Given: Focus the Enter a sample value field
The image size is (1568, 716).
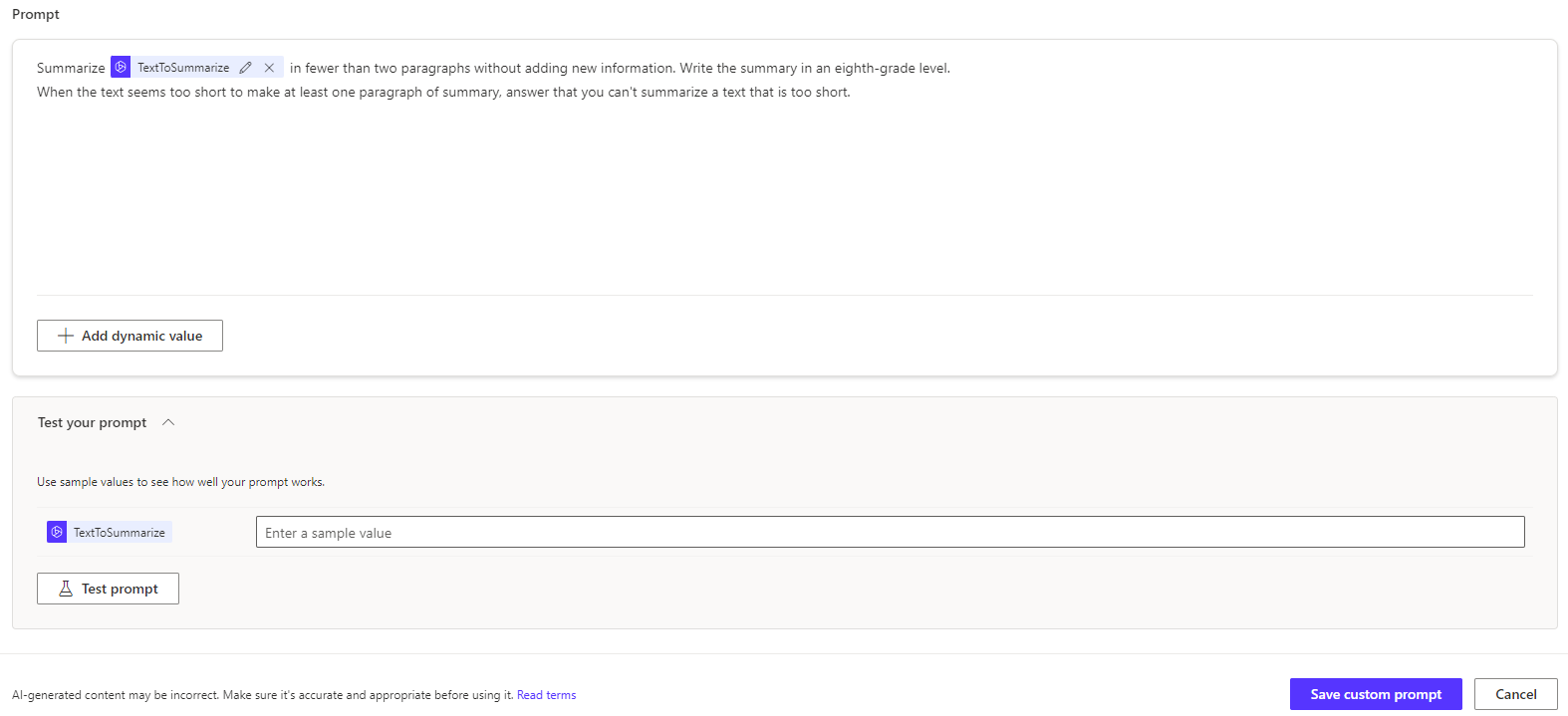Looking at the screenshot, I should tap(890, 532).
